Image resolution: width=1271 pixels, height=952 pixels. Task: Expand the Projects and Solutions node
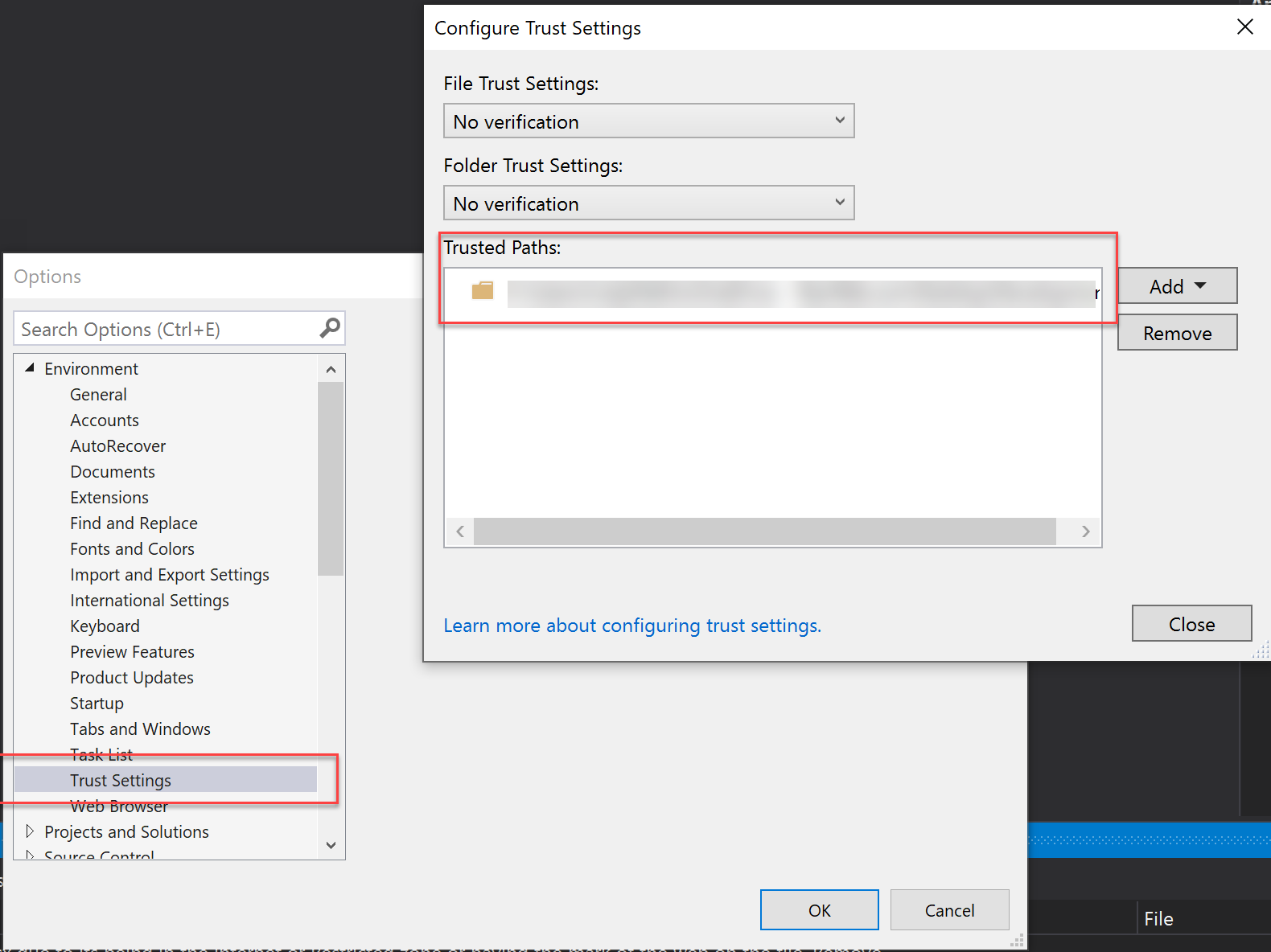pos(30,831)
